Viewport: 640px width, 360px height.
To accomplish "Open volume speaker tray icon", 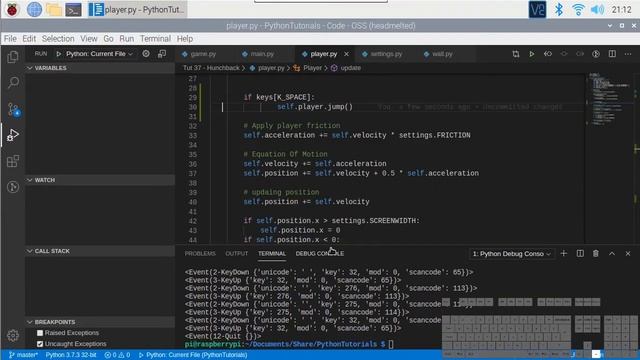I will pos(597,9).
